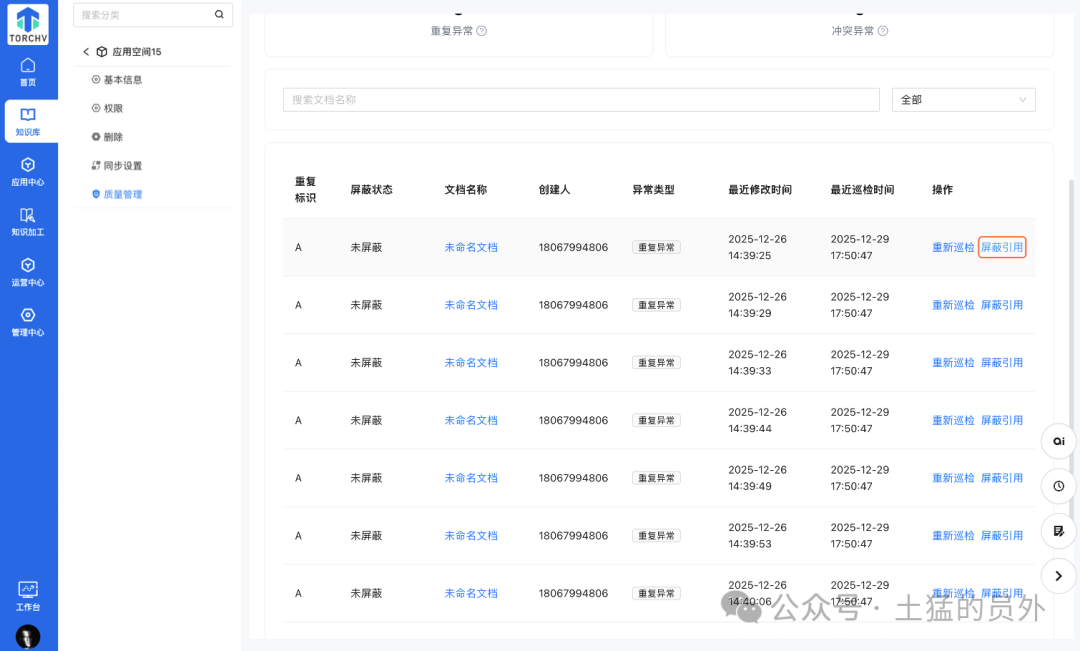This screenshot has height=651, width=1080.
Task: Click the search magnifier in 搜索分类 box
Action: coord(219,14)
